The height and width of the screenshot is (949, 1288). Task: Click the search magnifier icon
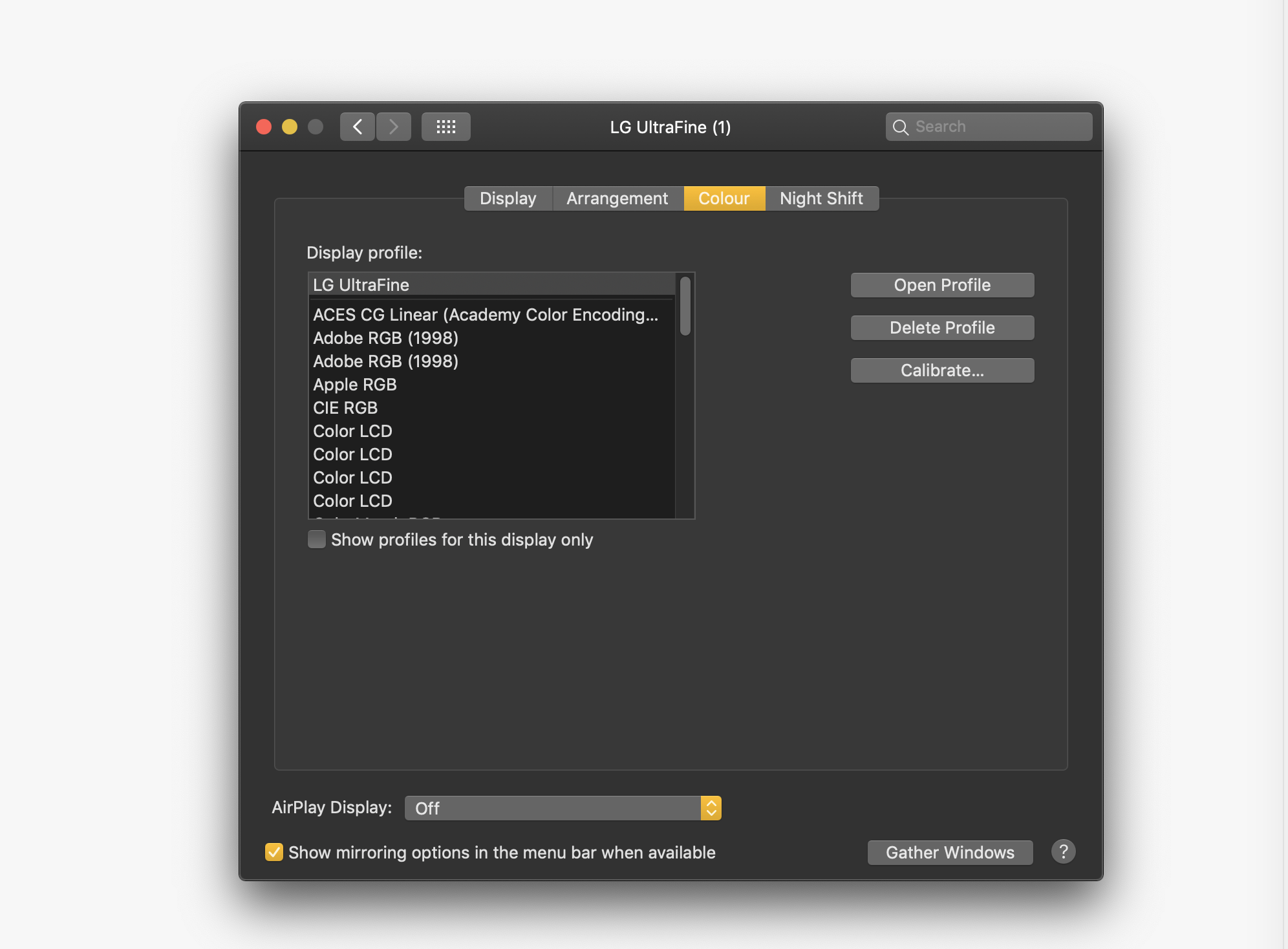900,127
